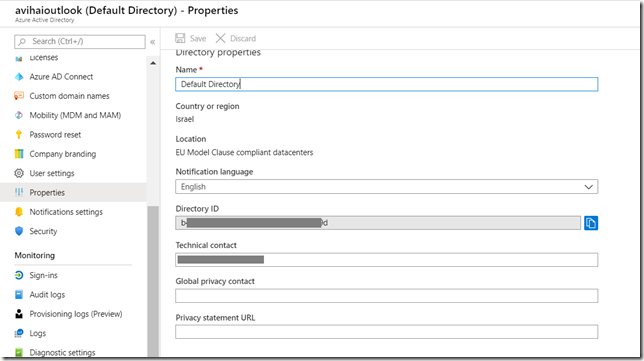Open Diagnostic settings
Viewport: 644px width, 361px height.
62,352
